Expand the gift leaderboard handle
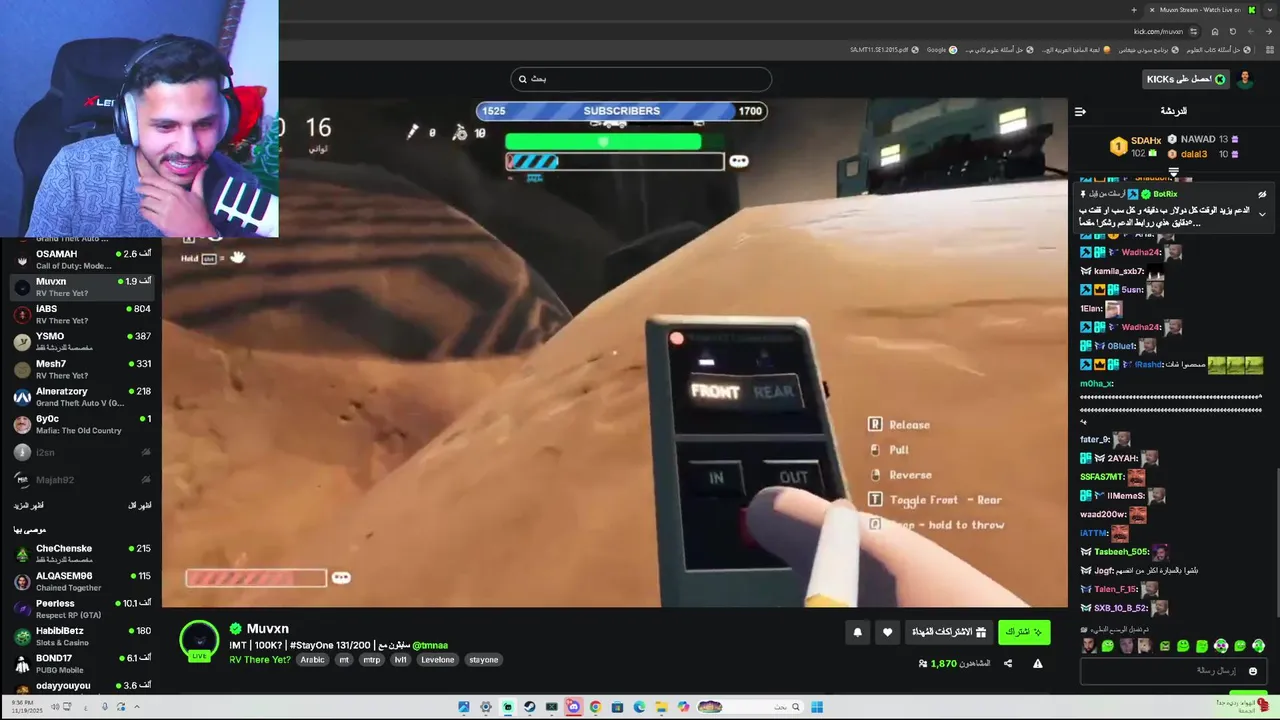This screenshot has height=720, width=1280. click(x=1174, y=172)
